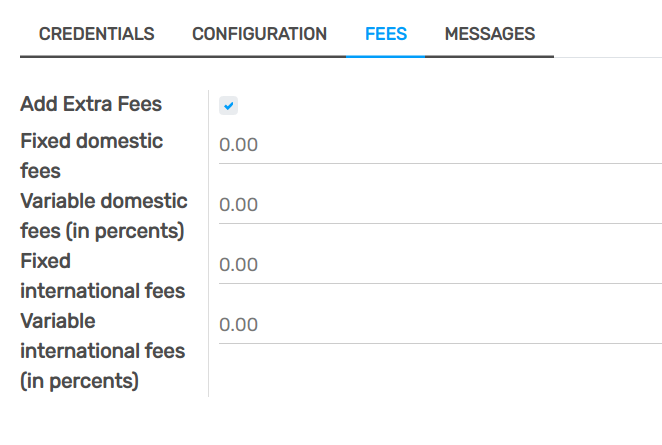Click the Variable domestic fees label text

(103, 215)
